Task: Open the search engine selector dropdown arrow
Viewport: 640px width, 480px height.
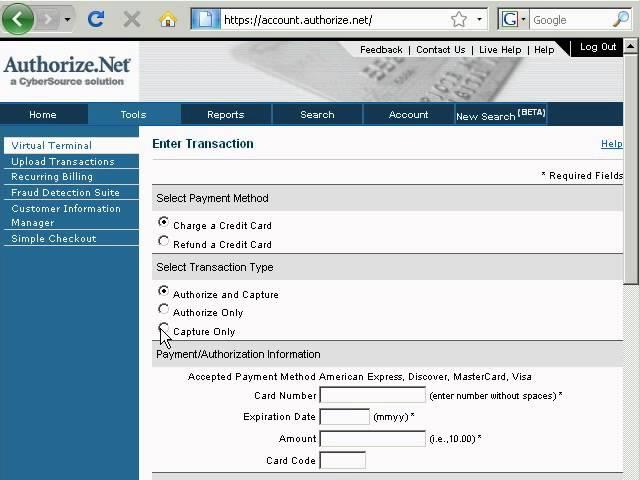Action: pos(524,19)
